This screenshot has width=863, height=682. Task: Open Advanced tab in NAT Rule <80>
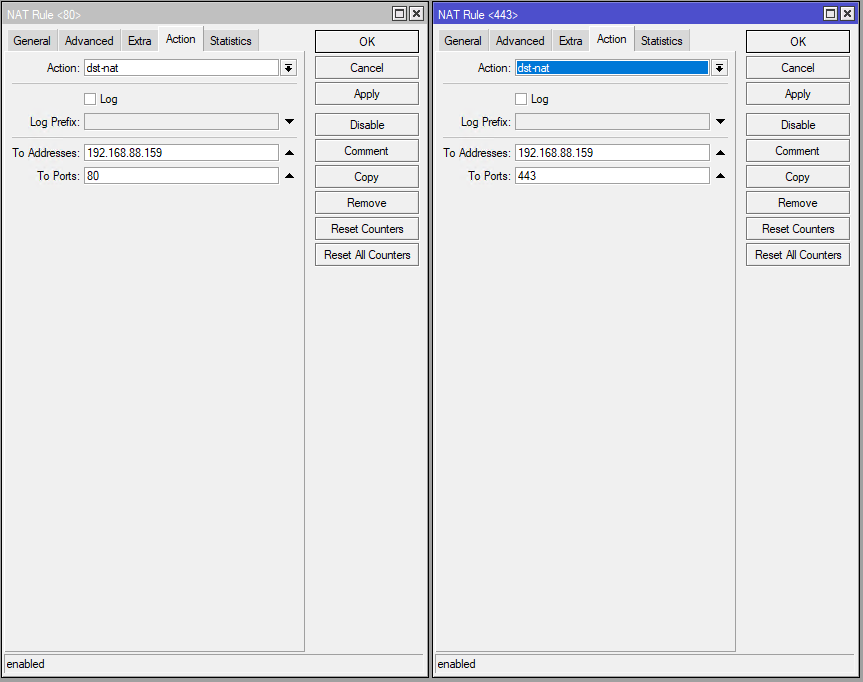point(89,41)
